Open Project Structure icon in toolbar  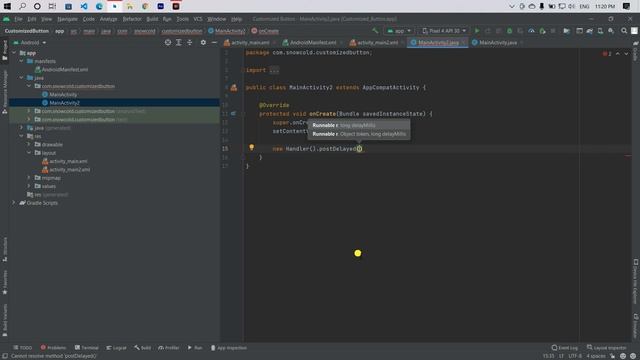(x=567, y=31)
